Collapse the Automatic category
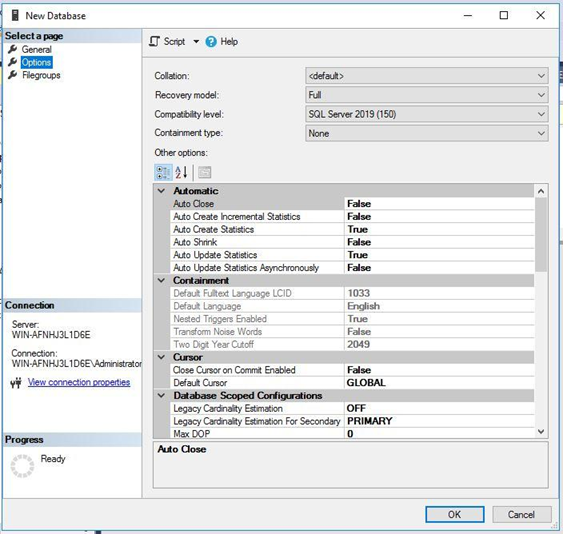Image resolution: width=563 pixels, height=534 pixels. pyautogui.click(x=162, y=191)
